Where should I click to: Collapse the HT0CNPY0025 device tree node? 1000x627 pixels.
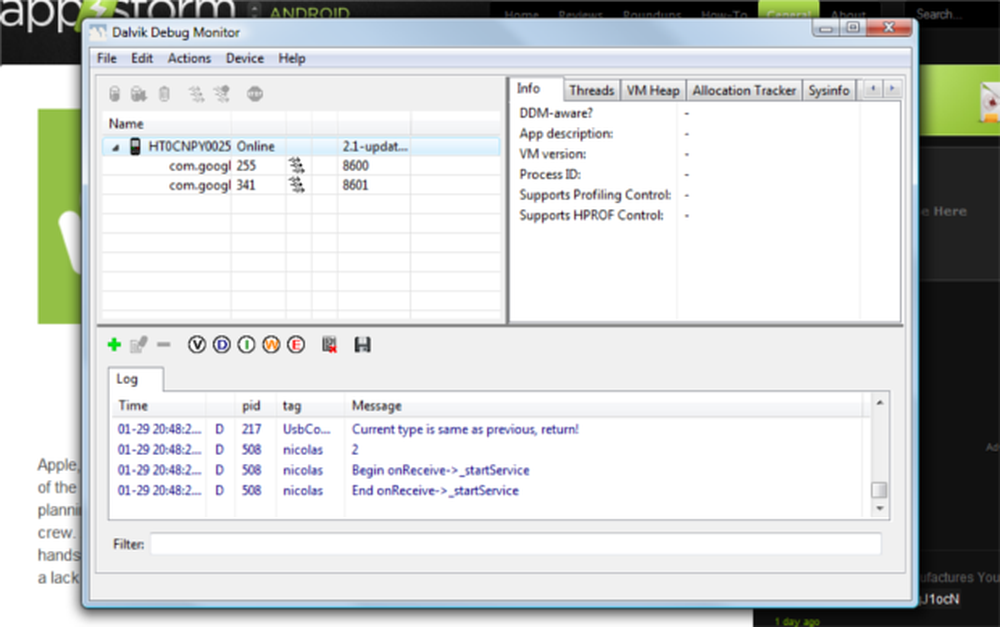click(115, 147)
